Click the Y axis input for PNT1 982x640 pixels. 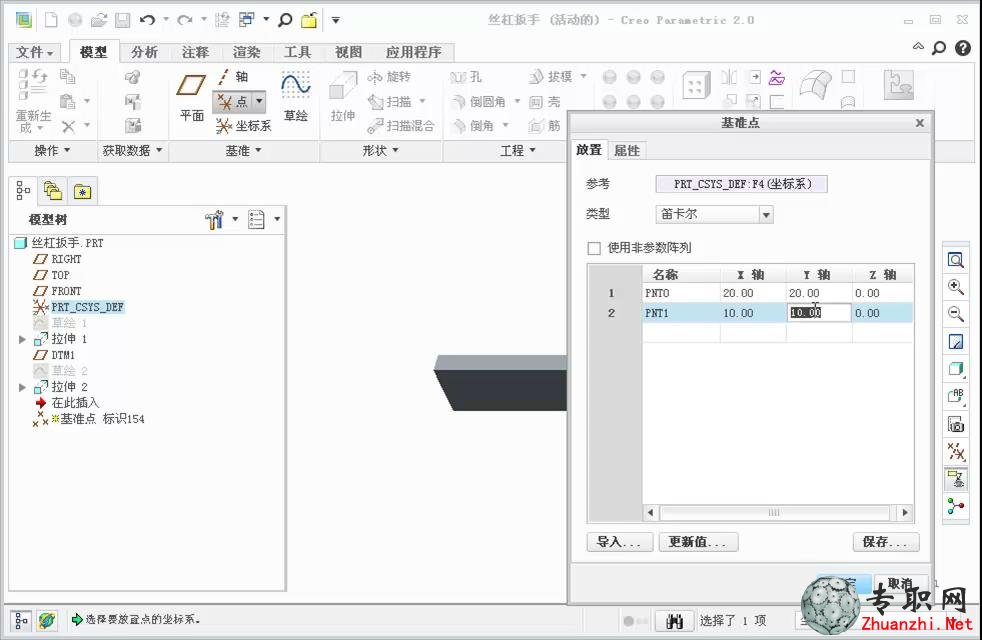[819, 312]
